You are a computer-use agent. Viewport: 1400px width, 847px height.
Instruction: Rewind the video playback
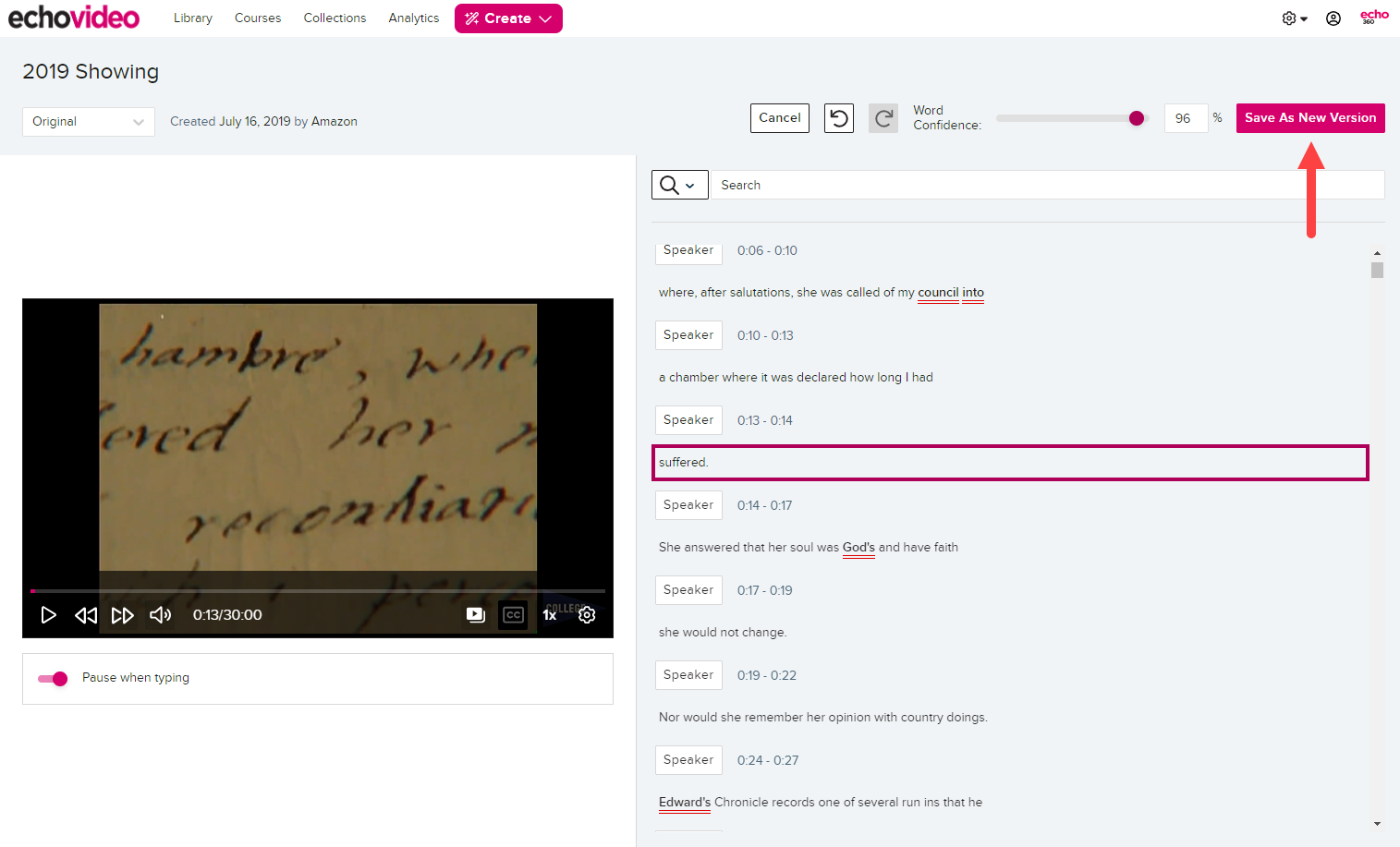86,614
